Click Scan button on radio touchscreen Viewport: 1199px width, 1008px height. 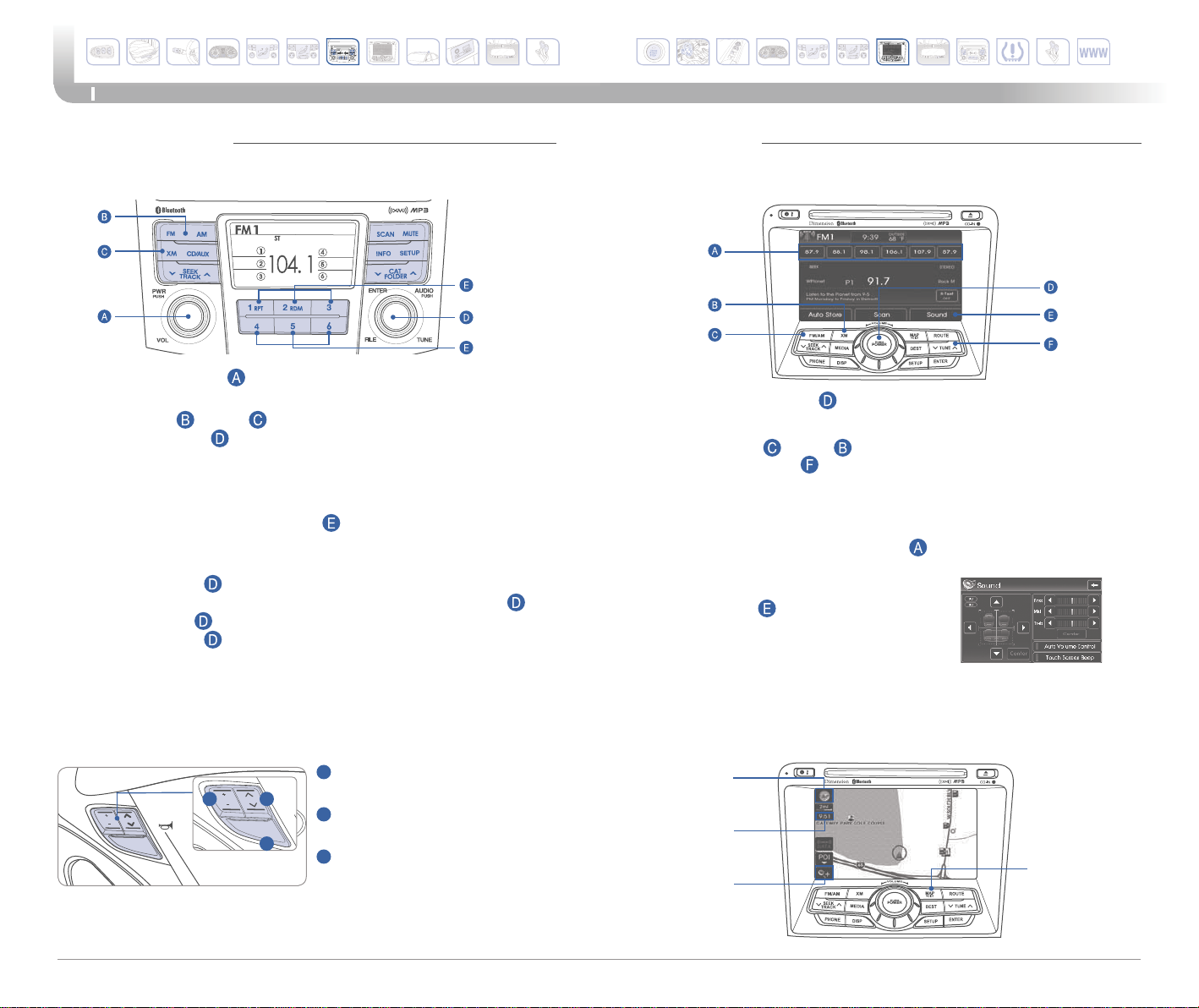click(882, 315)
